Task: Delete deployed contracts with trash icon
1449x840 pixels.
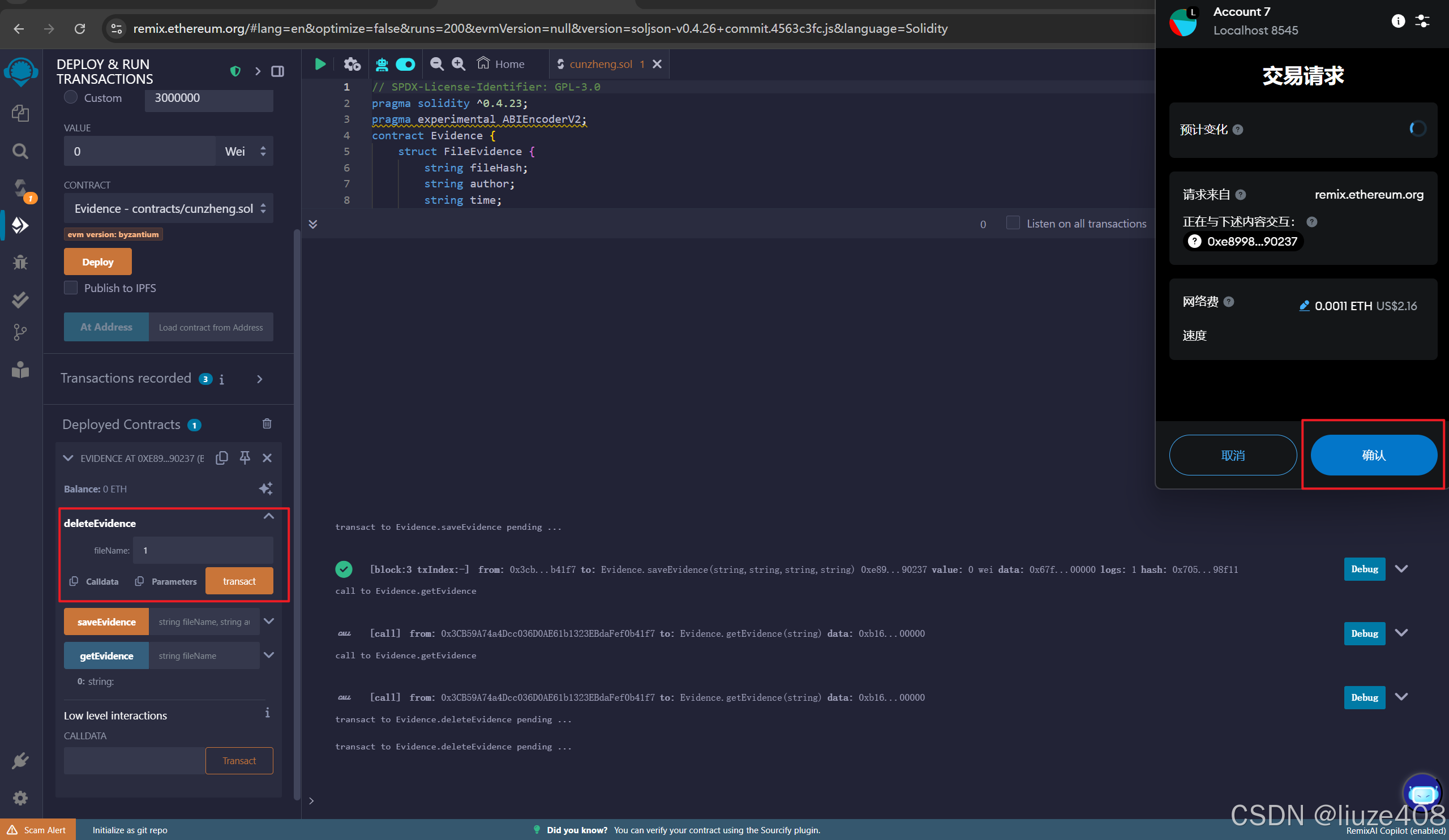Action: click(267, 424)
